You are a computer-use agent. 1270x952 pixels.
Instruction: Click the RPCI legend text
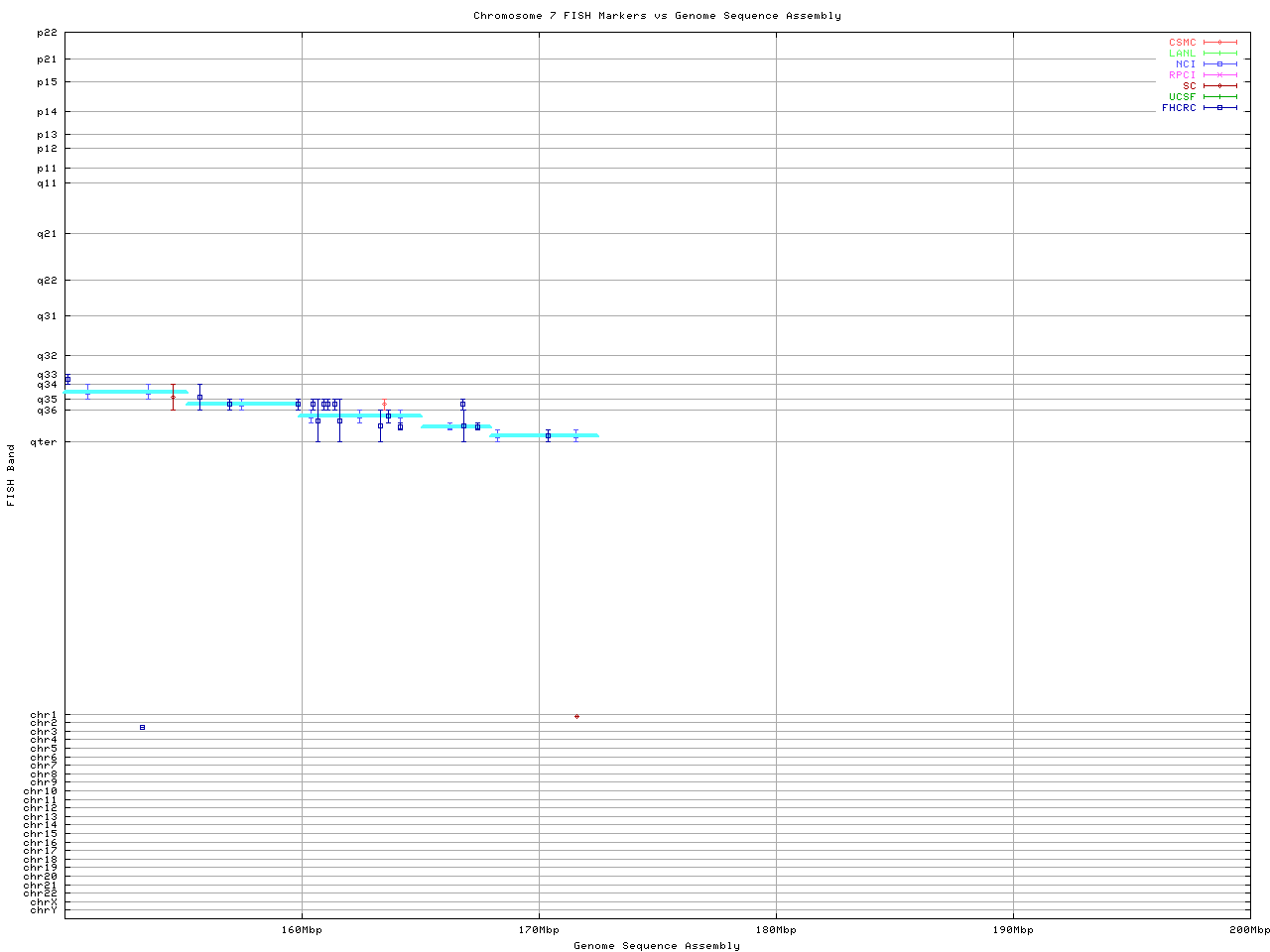pos(1183,74)
